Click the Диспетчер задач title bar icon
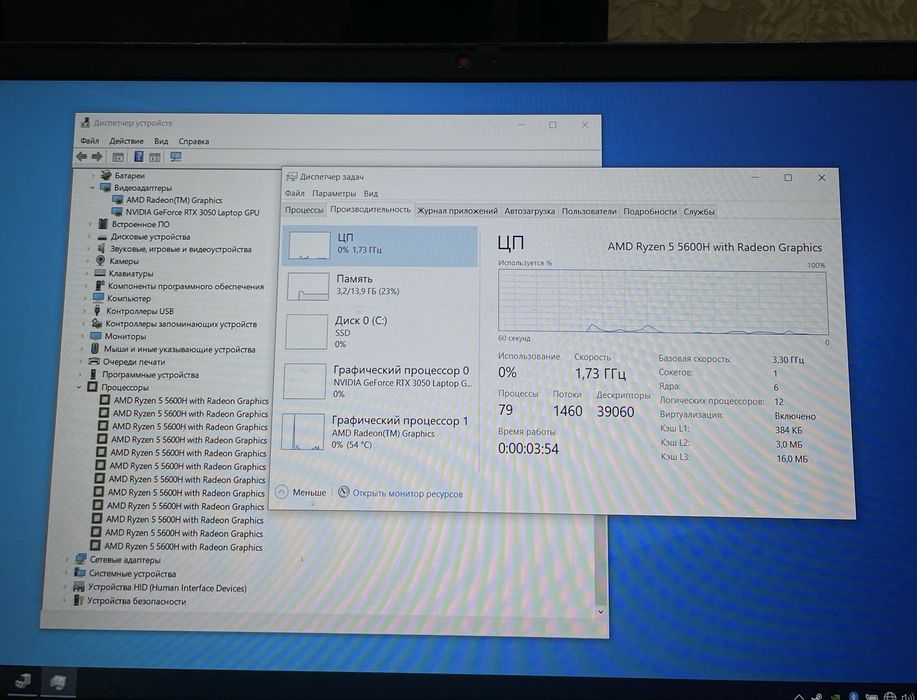917x700 pixels. tap(292, 176)
